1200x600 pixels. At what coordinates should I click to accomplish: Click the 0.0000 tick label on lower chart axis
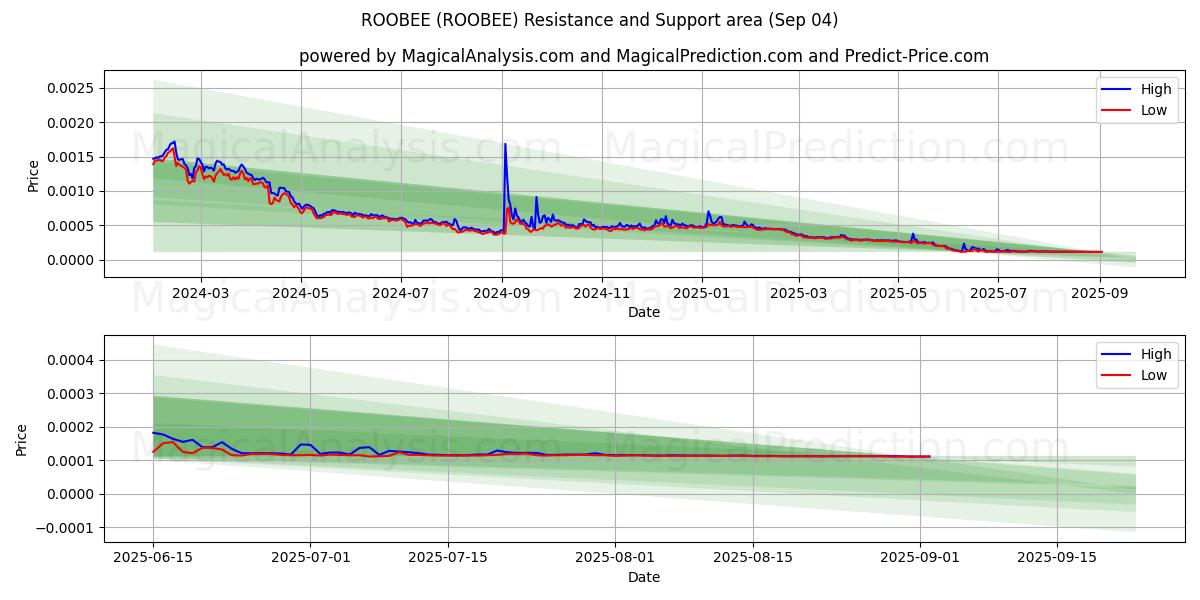click(x=70, y=494)
